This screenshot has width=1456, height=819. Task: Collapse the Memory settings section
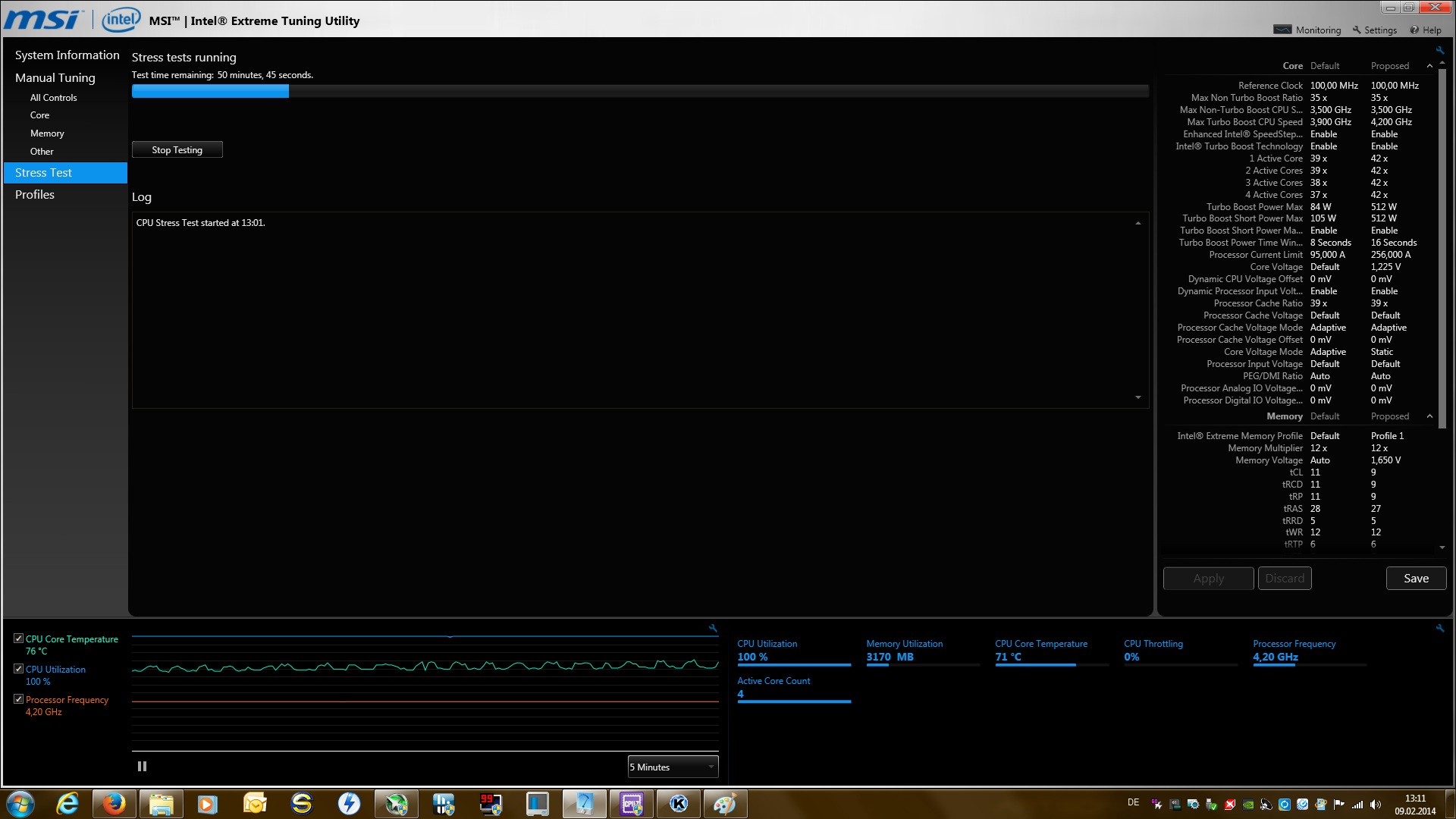tap(1429, 416)
